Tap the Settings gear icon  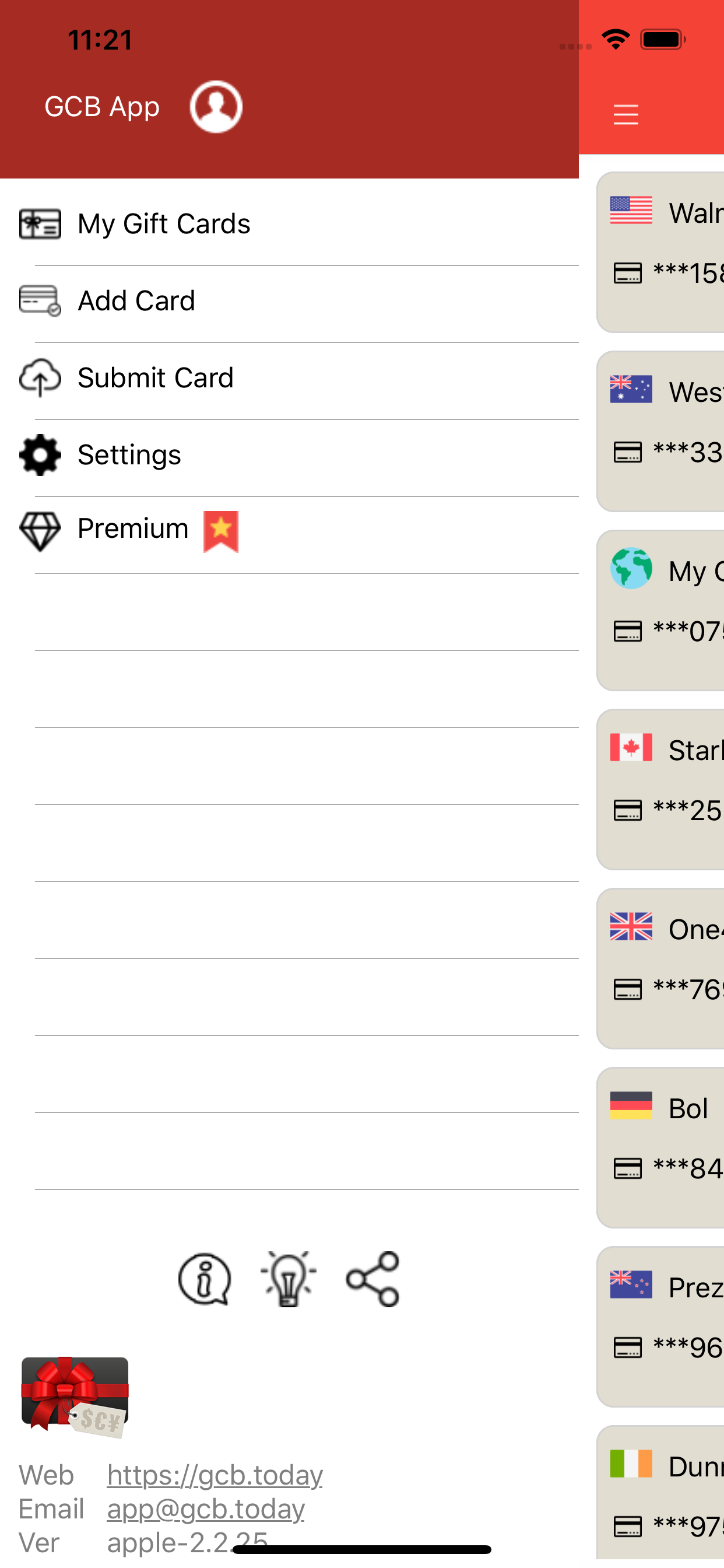(40, 454)
